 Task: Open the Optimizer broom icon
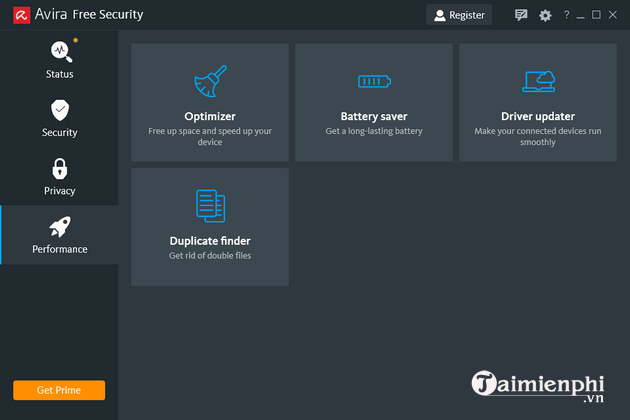click(210, 81)
